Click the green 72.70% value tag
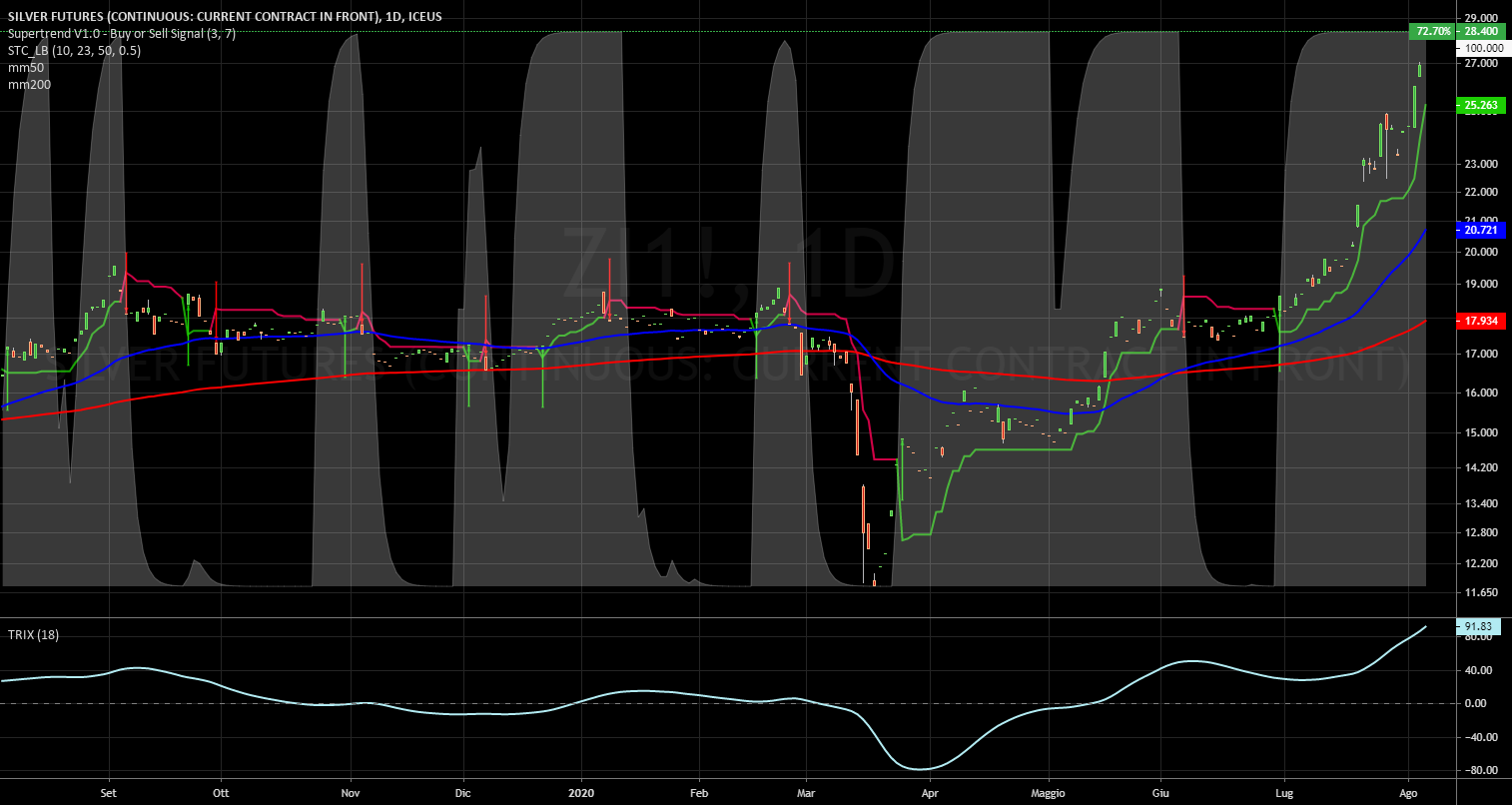1512x805 pixels. [1433, 32]
